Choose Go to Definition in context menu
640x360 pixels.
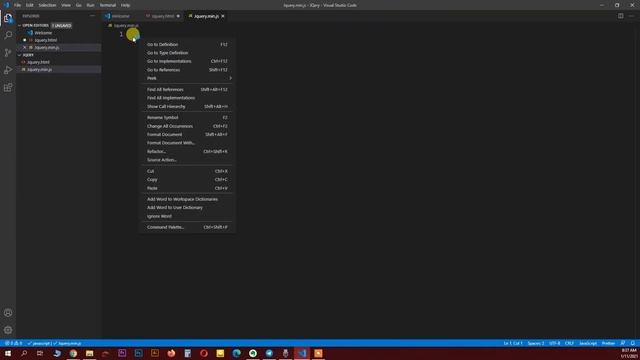[187, 44]
